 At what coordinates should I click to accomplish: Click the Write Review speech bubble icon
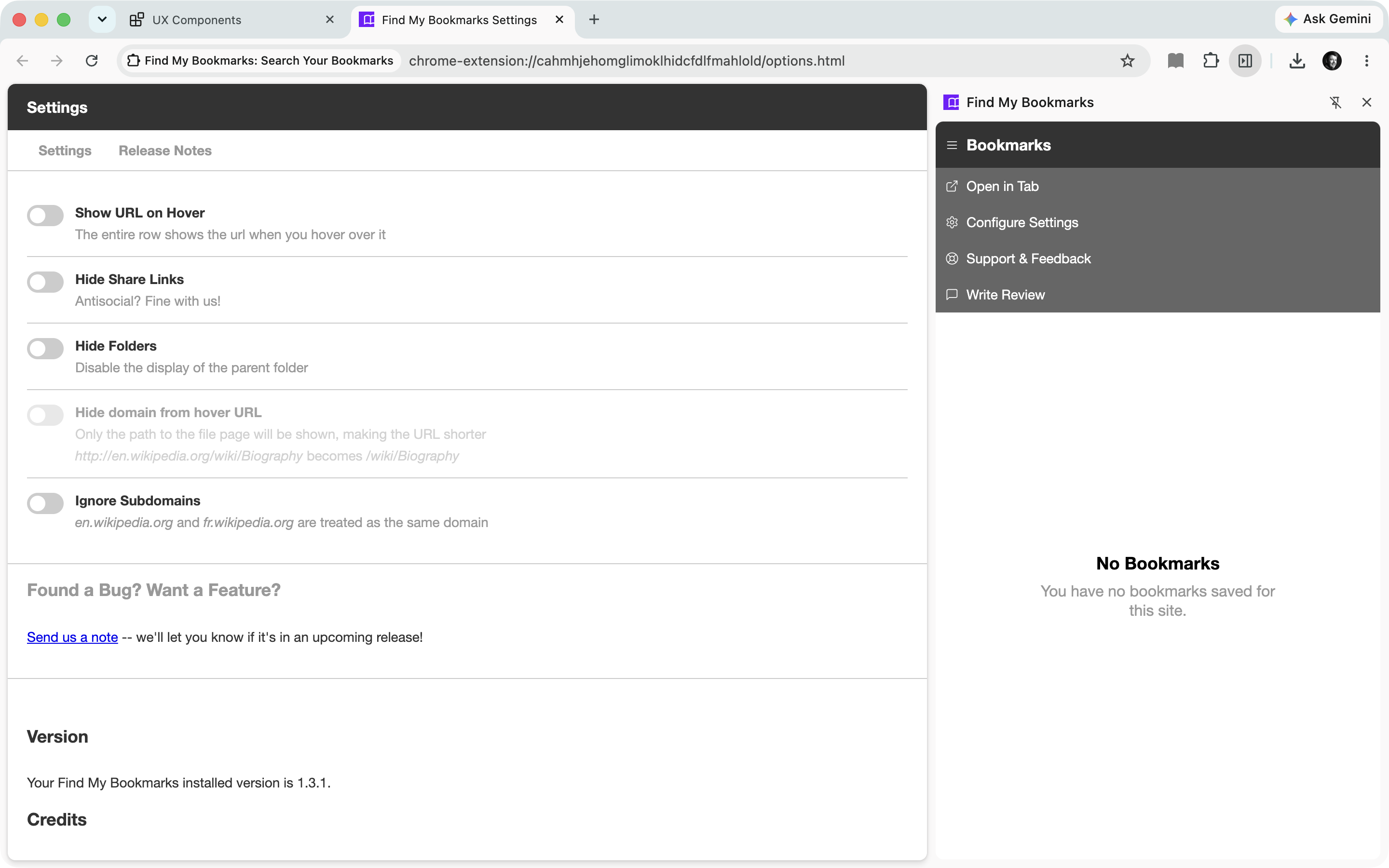click(x=952, y=295)
